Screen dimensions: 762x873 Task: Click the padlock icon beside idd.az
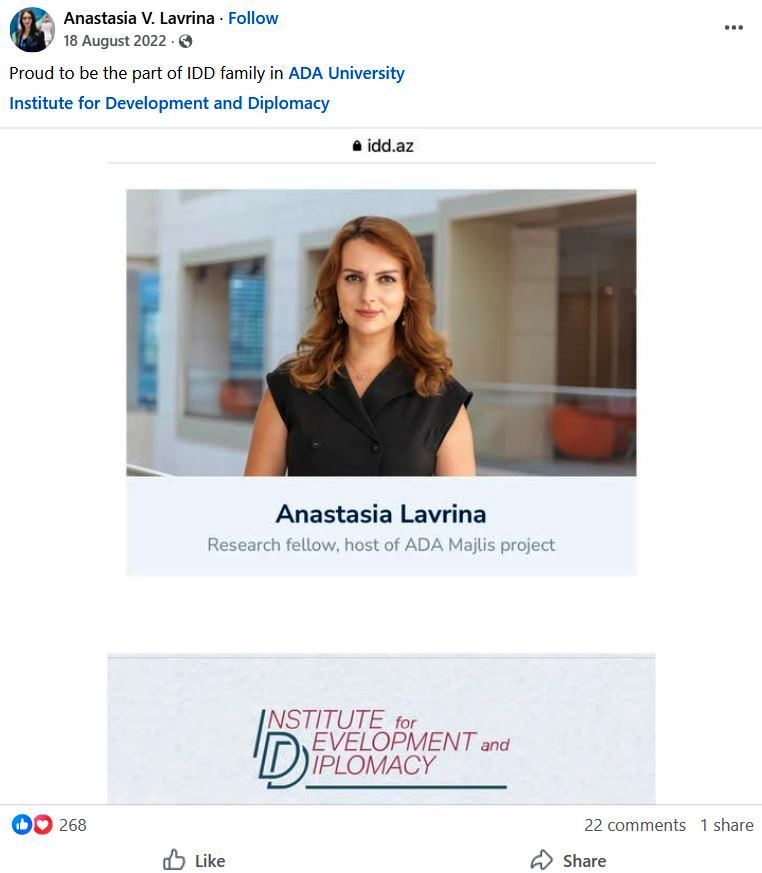[x=357, y=146]
